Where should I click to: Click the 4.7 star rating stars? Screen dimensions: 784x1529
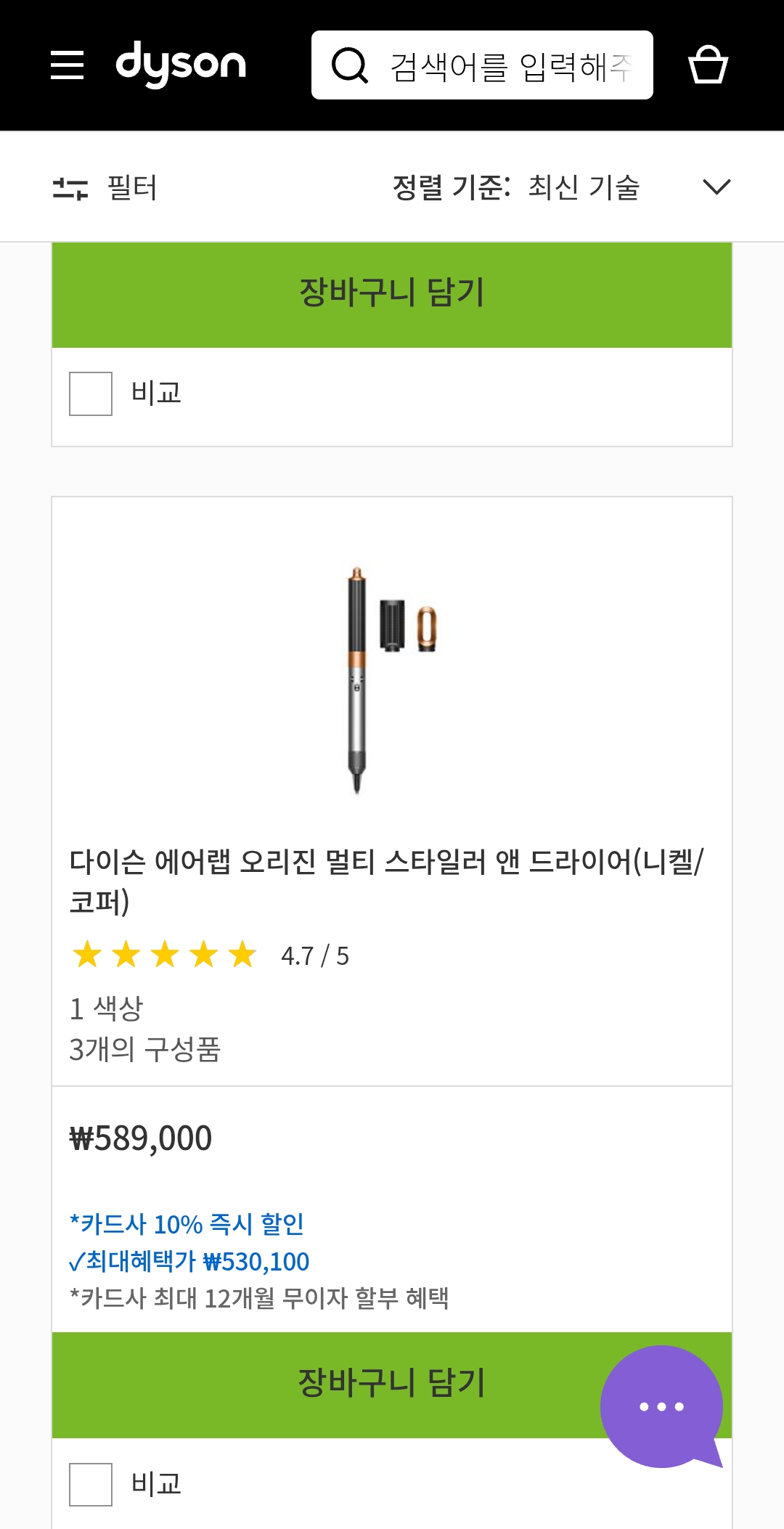pyautogui.click(x=165, y=955)
